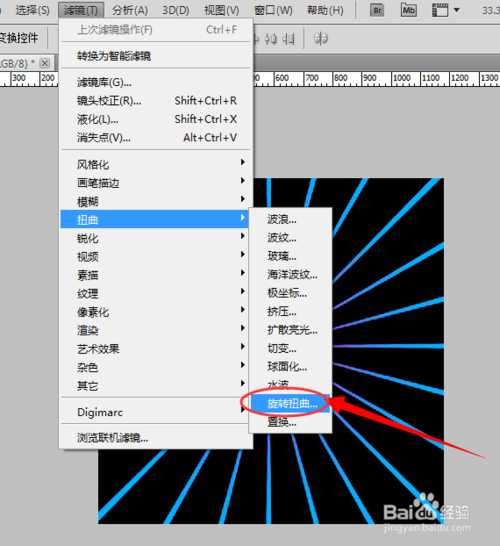The width and height of the screenshot is (500, 546).
Task: Open the Mini Bridge Mb icon
Action: (408, 10)
